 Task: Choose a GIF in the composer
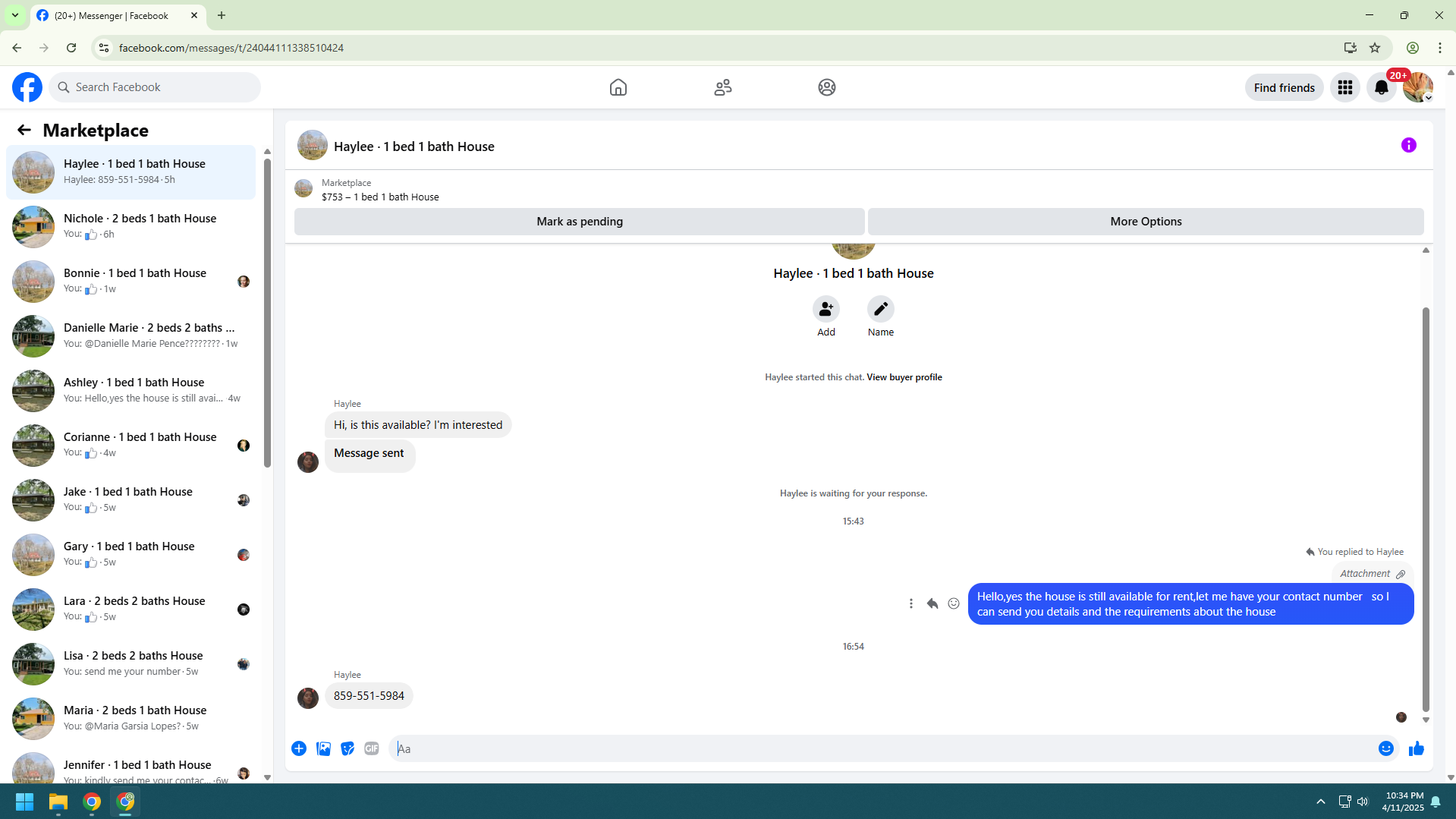pos(372,748)
